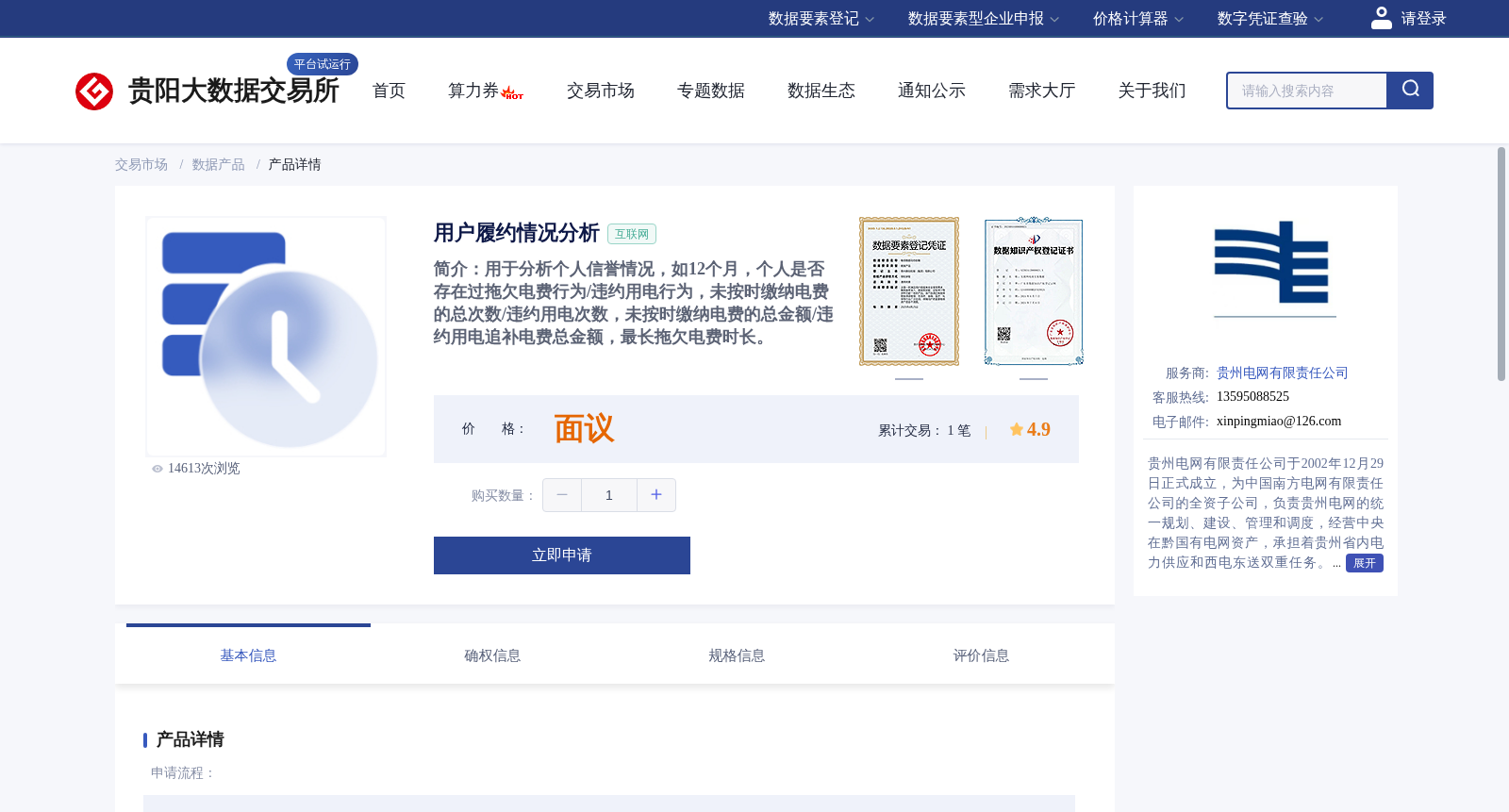Click the 互联网 tag beside product title
Screen dimensions: 1509x812
point(632,234)
